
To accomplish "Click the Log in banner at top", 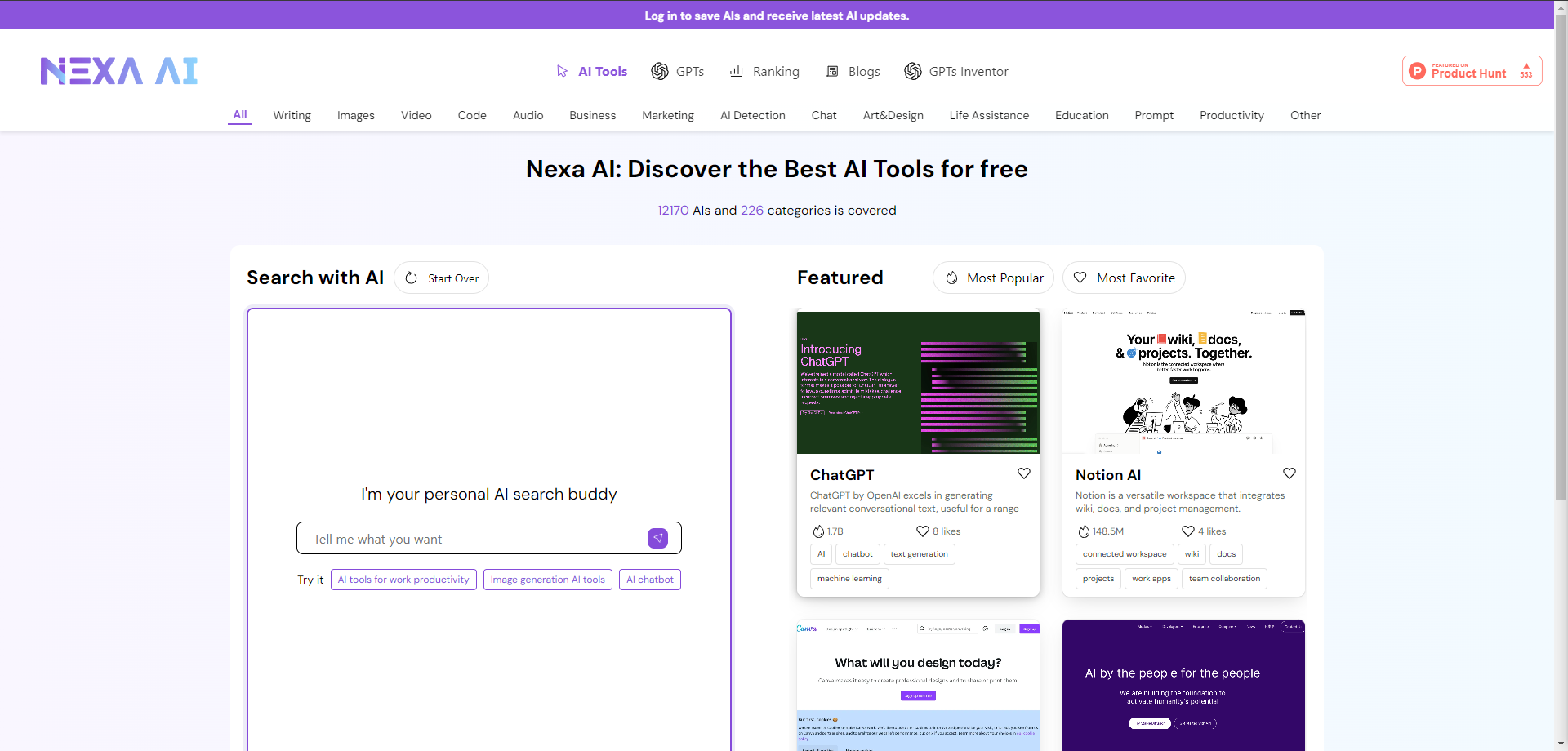I will point(777,15).
